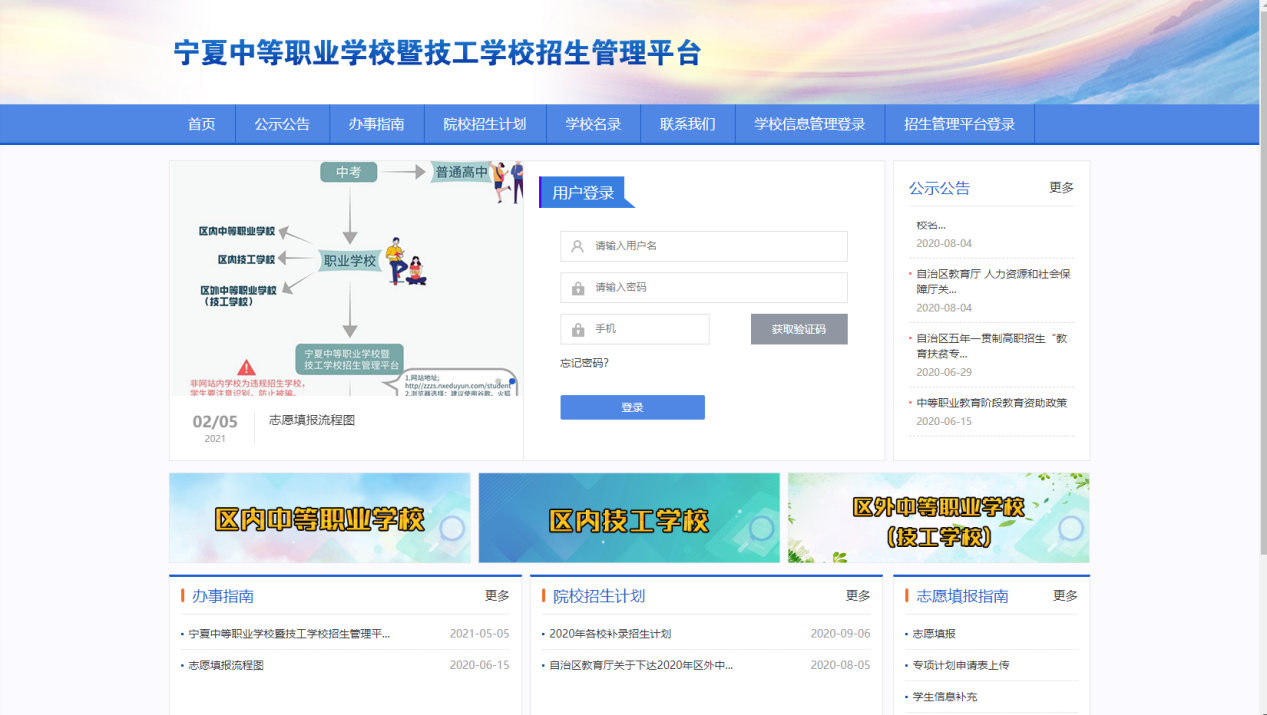Open the 中等职业教育阶段教育资助政策 notice
The image size is (1267, 715).
click(x=991, y=403)
